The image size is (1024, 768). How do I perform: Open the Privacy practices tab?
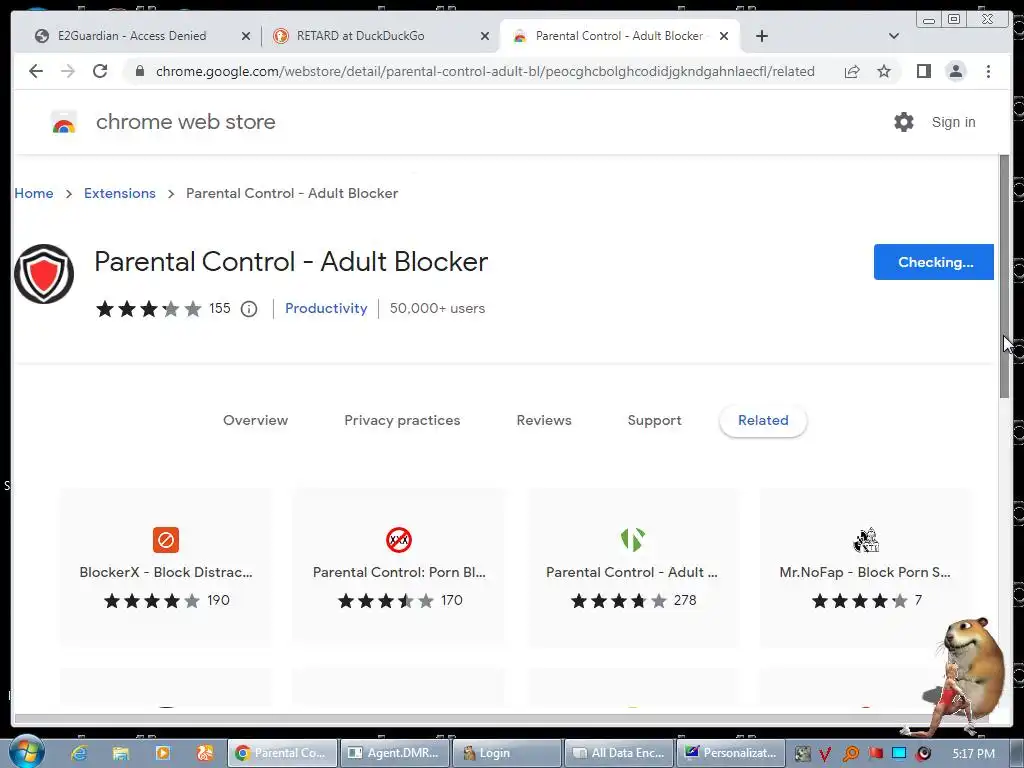402,421
